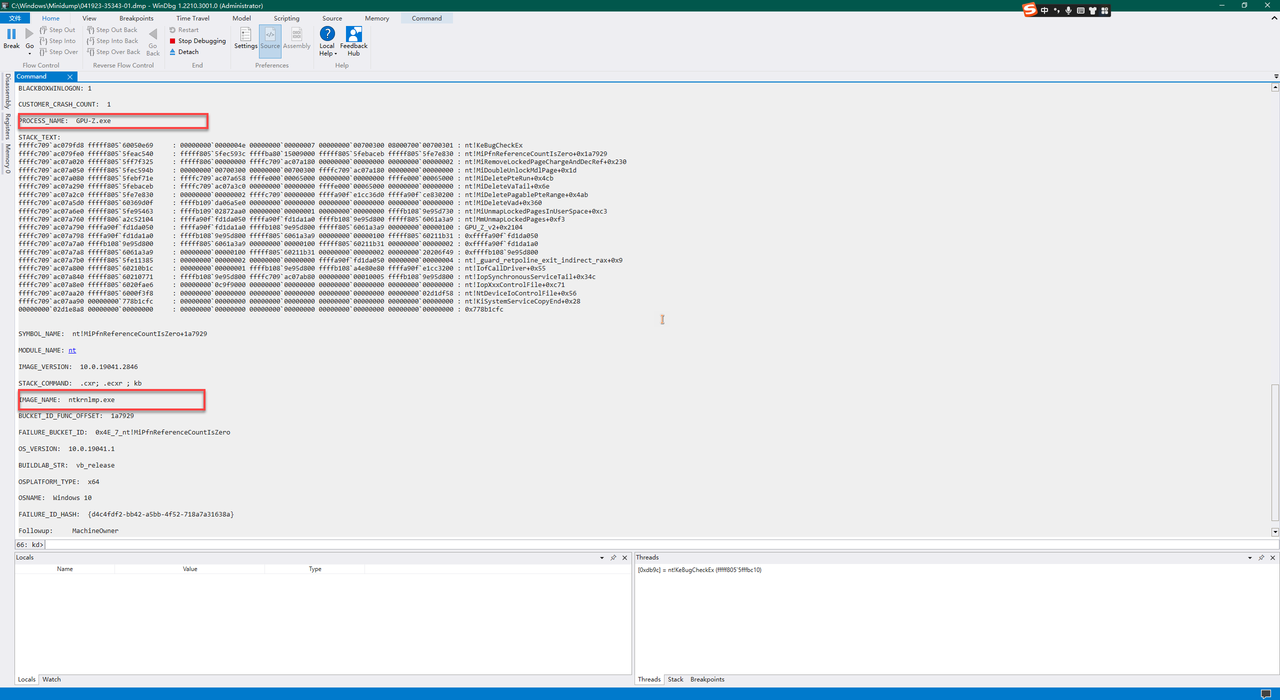Click Restart in the End group
Image resolution: width=1280 pixels, height=700 pixels.
coord(184,30)
